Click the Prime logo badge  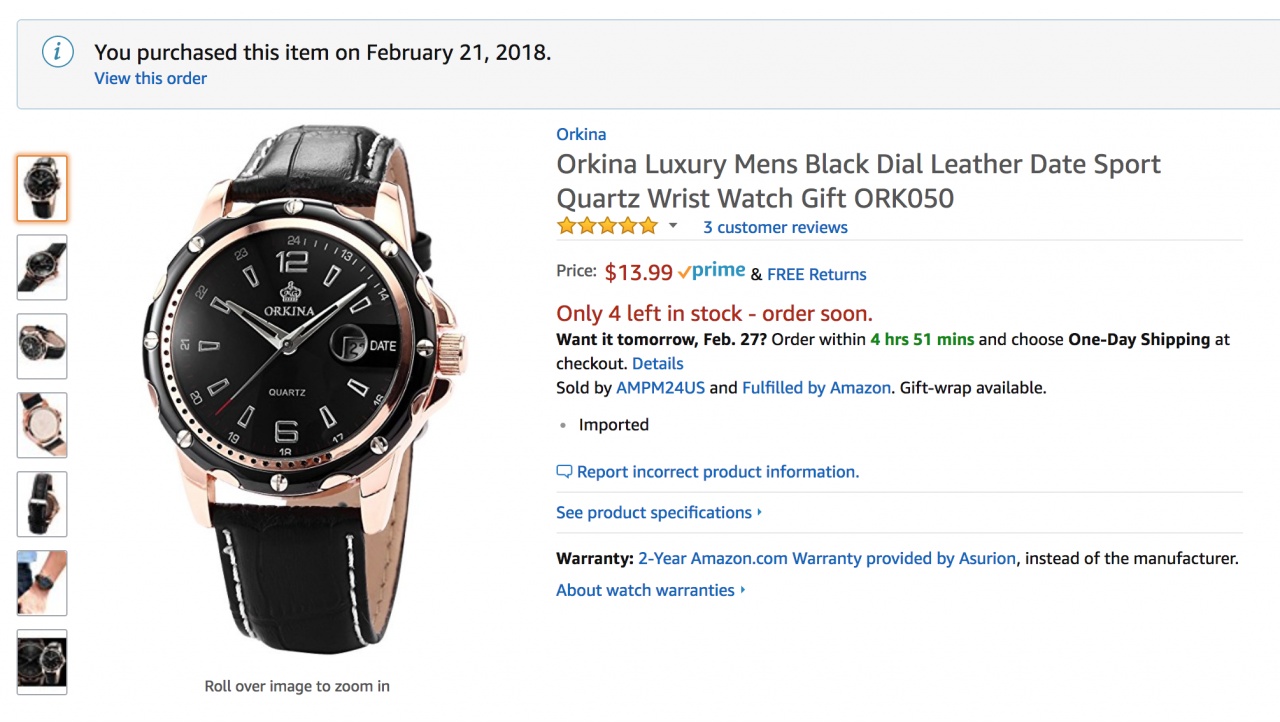[711, 271]
